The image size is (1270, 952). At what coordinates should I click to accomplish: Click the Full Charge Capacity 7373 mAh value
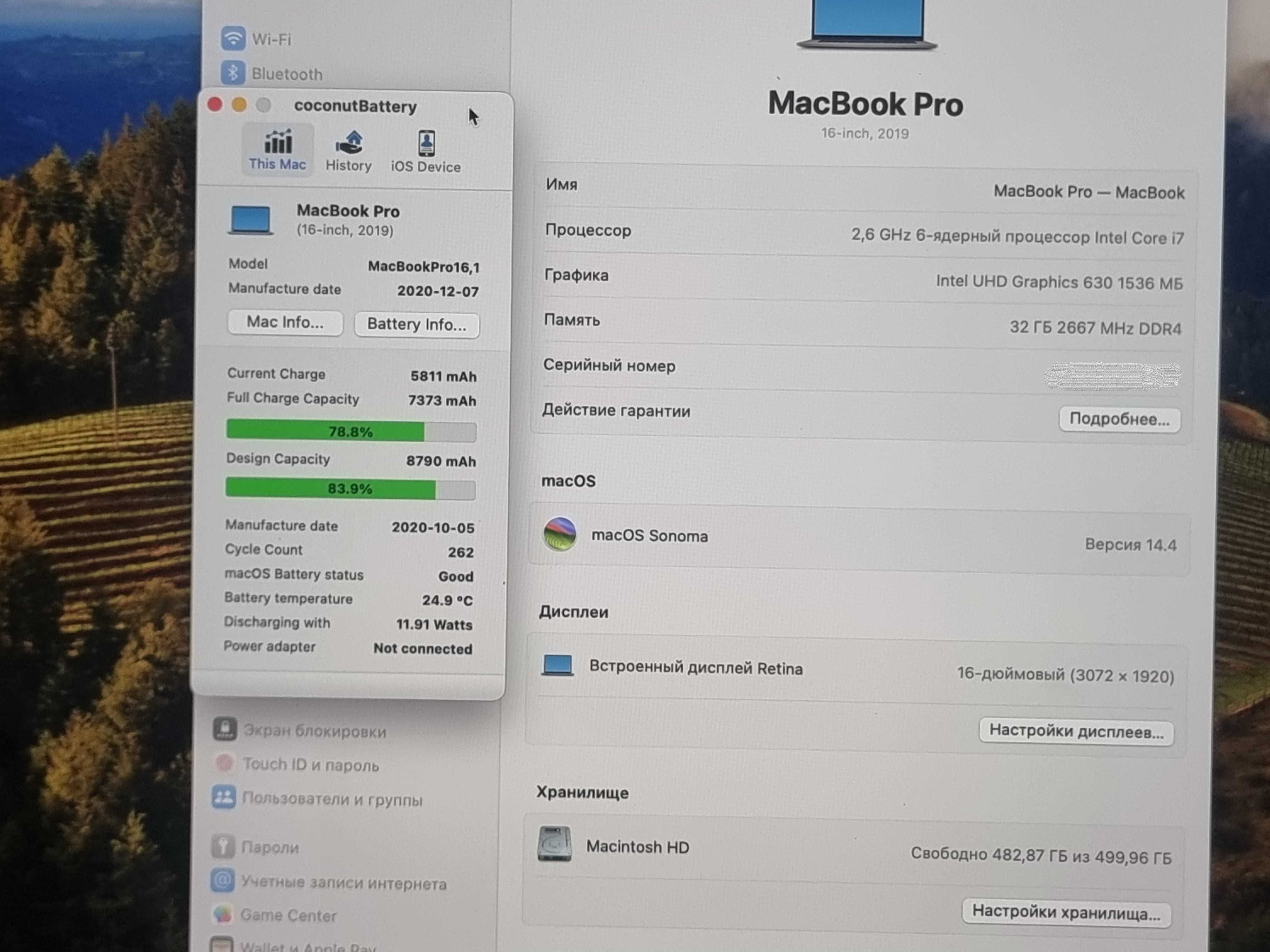point(442,400)
